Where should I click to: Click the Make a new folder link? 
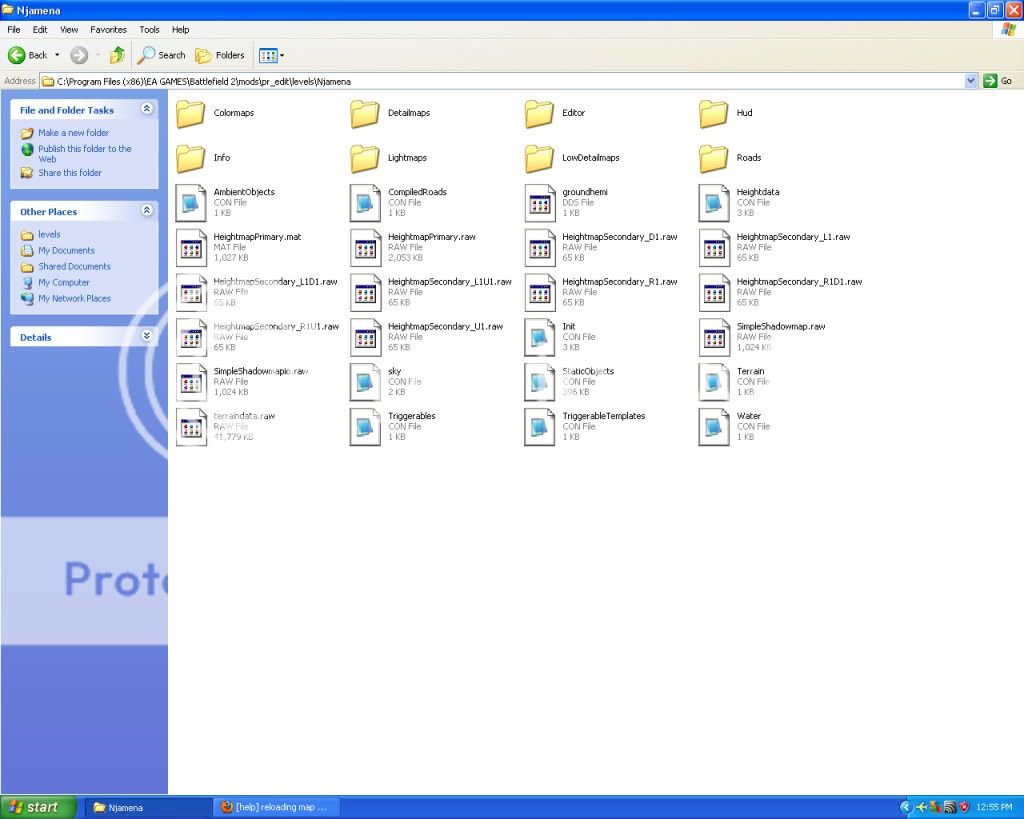click(73, 133)
